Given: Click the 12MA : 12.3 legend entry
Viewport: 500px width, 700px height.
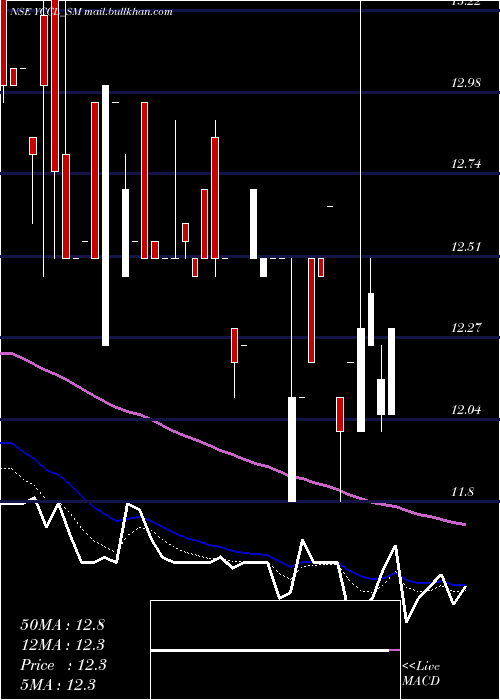Looking at the screenshot, I should [x=62, y=645].
